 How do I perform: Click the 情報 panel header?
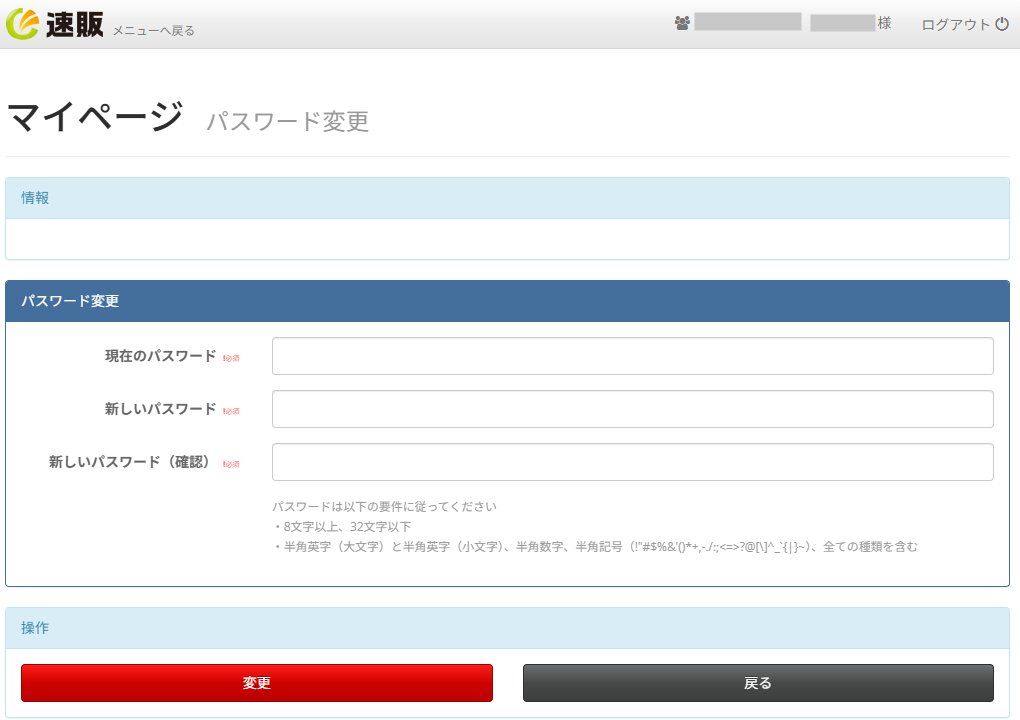pyautogui.click(x=507, y=198)
